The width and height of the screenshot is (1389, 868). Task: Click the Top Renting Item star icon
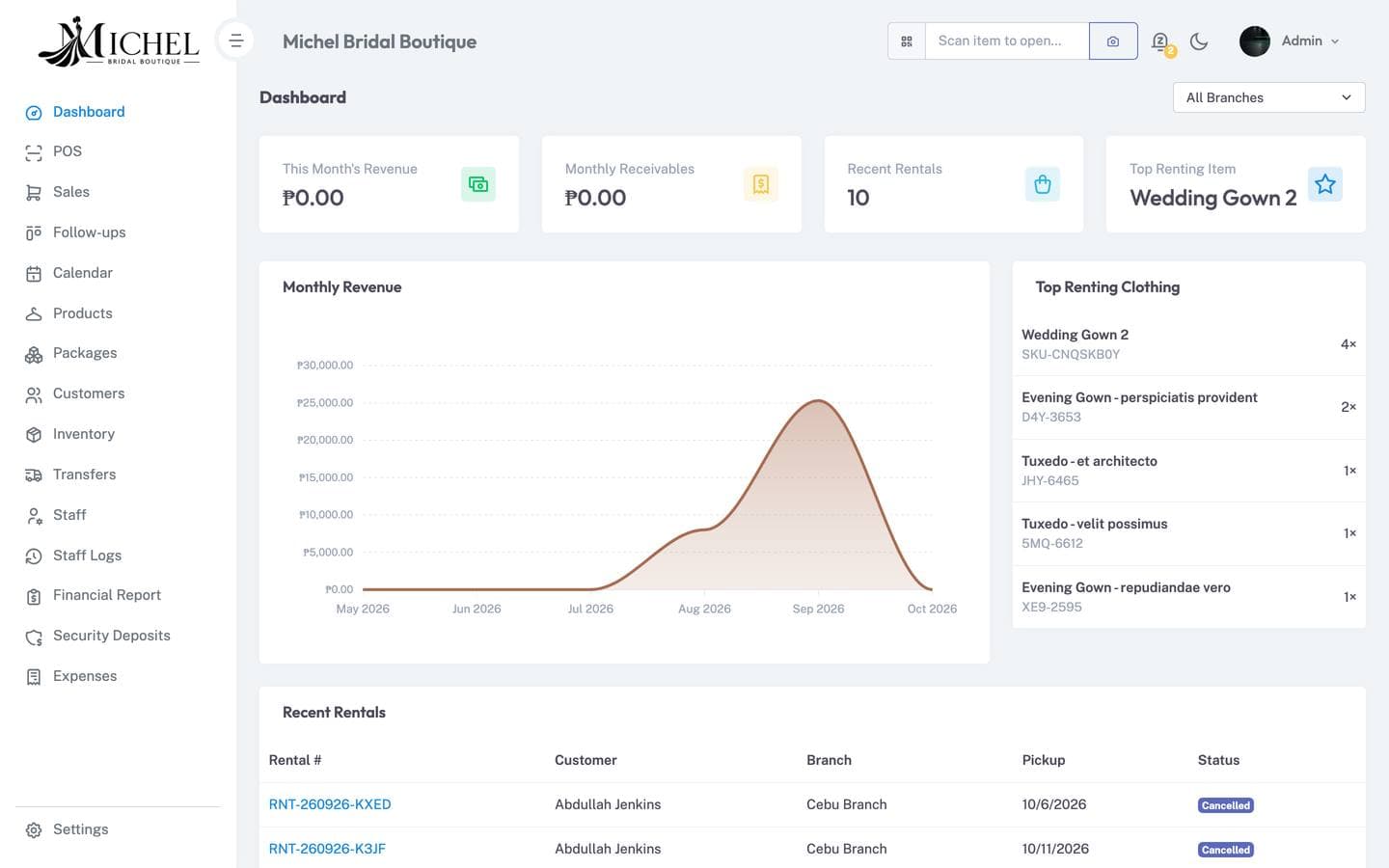pos(1325,184)
